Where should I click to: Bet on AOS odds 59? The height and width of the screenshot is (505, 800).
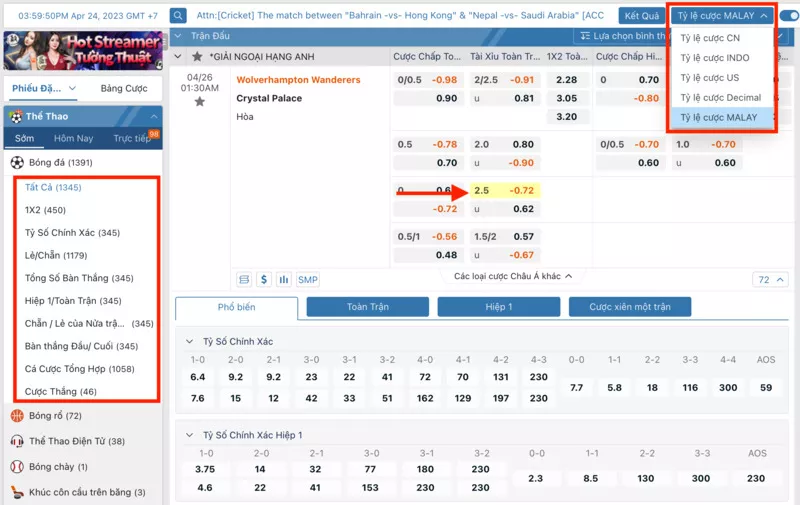pyautogui.click(x=766, y=388)
